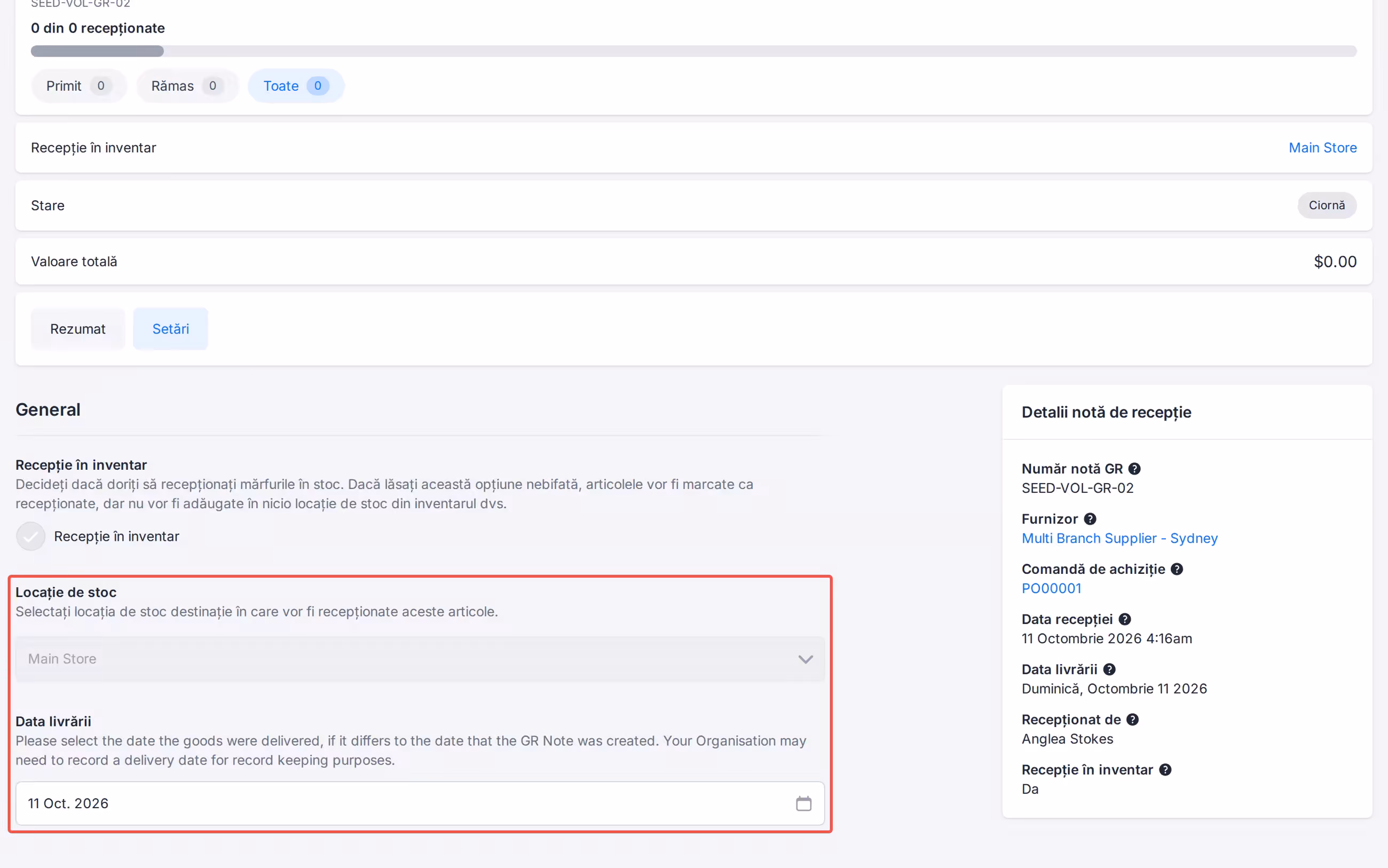Click the 11 Octombrie 2026 4:16am text
This screenshot has height=868, width=1388.
(x=1106, y=638)
